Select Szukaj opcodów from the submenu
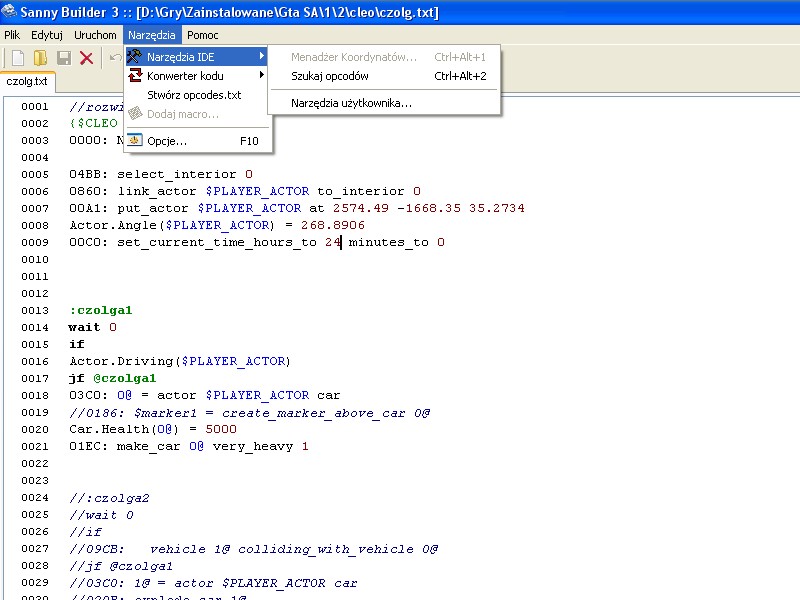This screenshot has width=800, height=600. pyautogui.click(x=330, y=76)
